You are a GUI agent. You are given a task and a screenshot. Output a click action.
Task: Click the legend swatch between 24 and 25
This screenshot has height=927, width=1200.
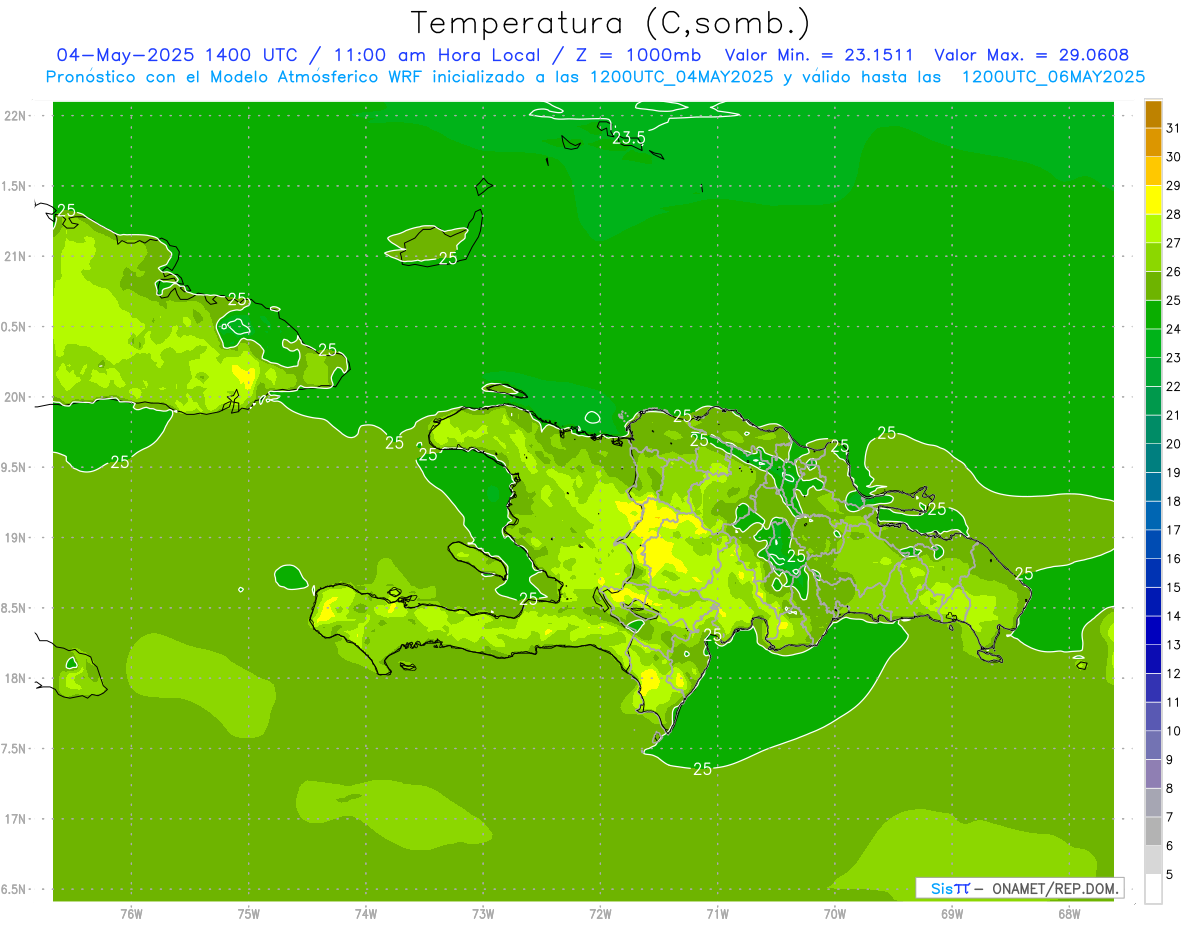pos(1153,315)
